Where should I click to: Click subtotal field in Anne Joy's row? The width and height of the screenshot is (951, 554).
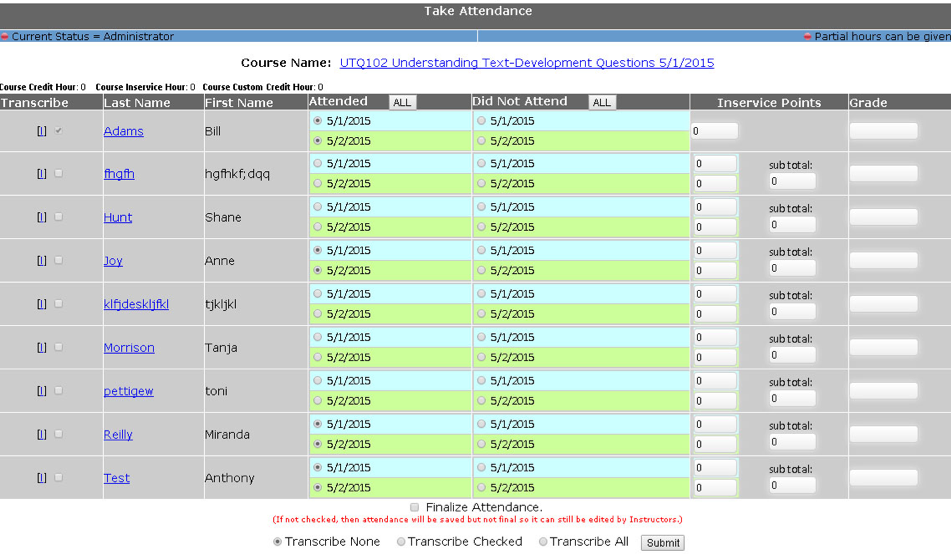point(791,268)
